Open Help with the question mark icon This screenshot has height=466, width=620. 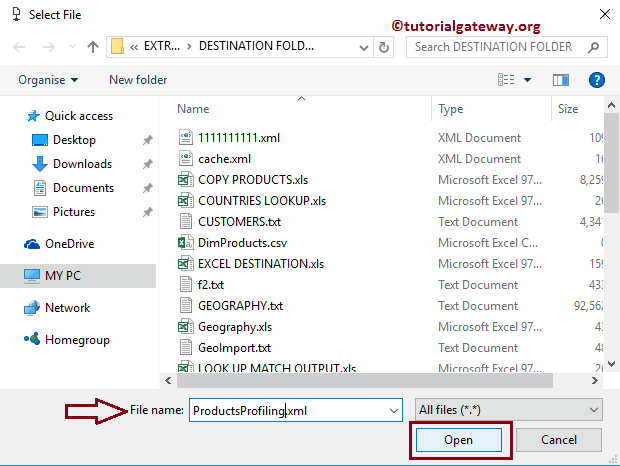click(x=596, y=80)
